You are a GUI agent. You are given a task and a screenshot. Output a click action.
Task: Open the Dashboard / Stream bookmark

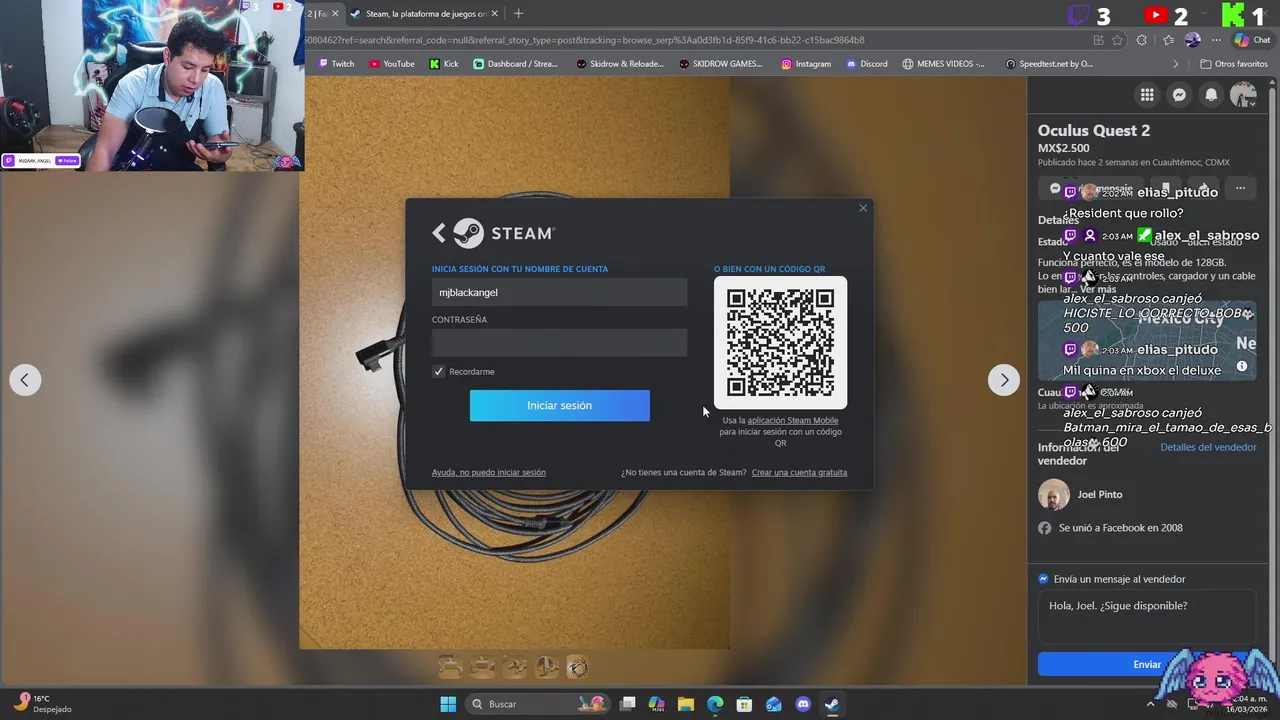pyautogui.click(x=516, y=64)
